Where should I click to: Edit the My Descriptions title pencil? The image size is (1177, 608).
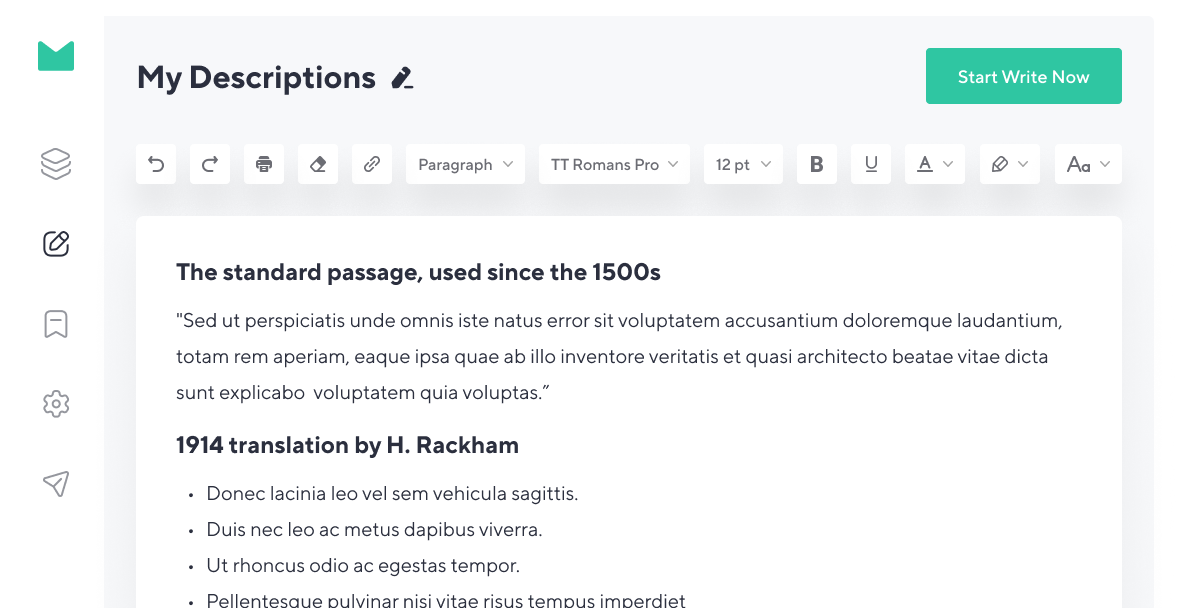coord(402,78)
